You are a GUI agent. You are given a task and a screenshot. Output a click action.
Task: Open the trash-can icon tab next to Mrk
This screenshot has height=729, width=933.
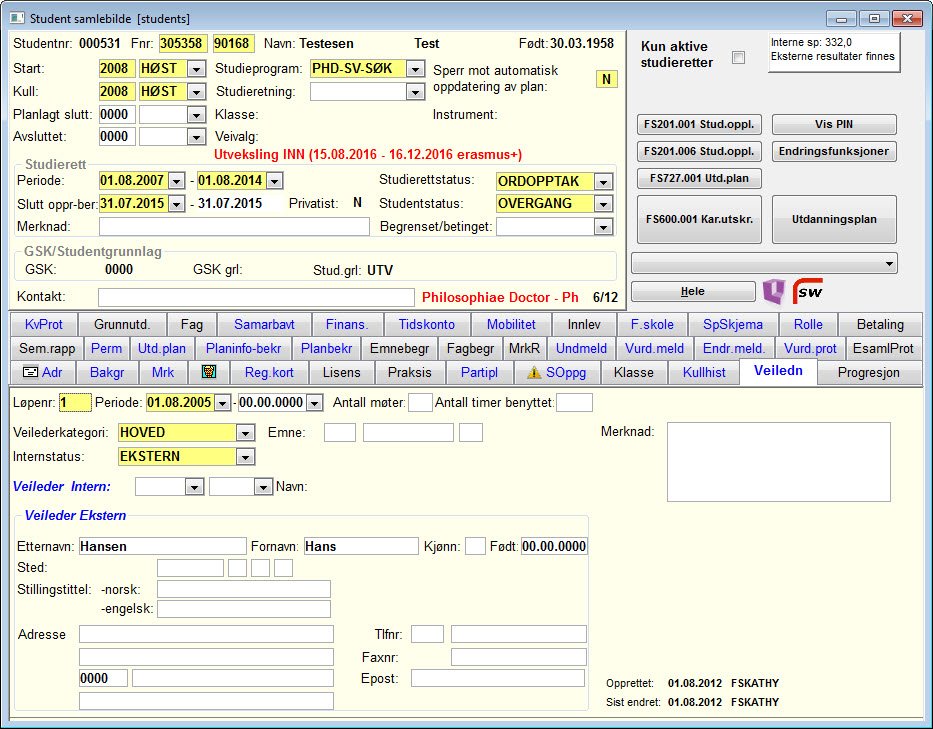208,373
